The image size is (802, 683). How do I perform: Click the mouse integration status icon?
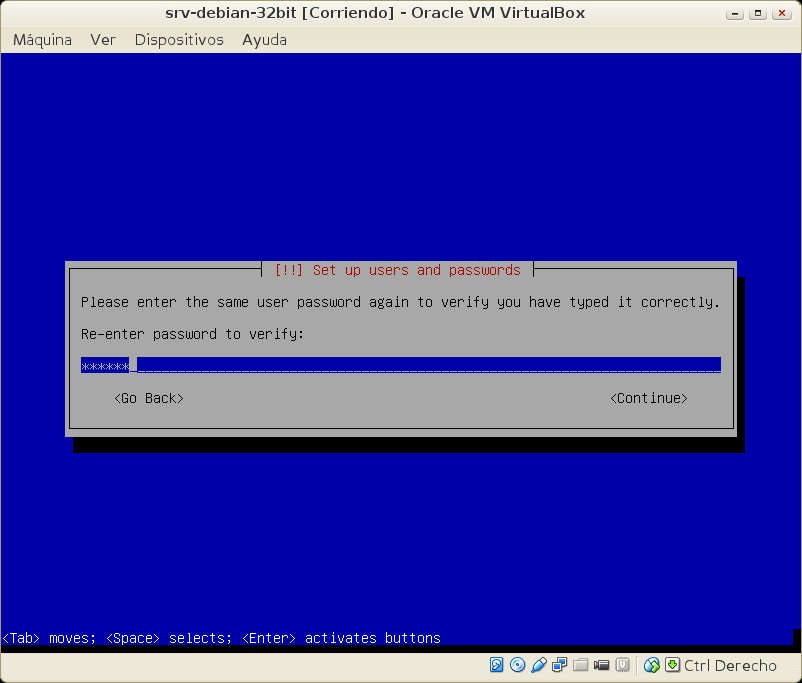652,665
